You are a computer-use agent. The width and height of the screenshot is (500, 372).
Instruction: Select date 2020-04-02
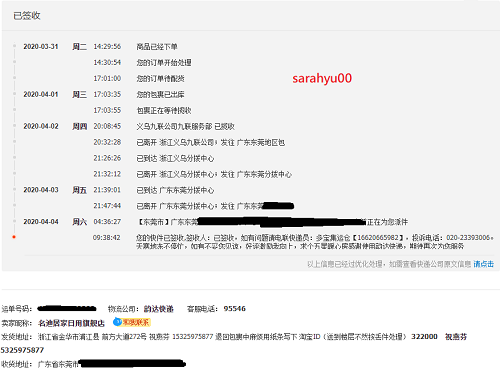[x=41, y=126]
